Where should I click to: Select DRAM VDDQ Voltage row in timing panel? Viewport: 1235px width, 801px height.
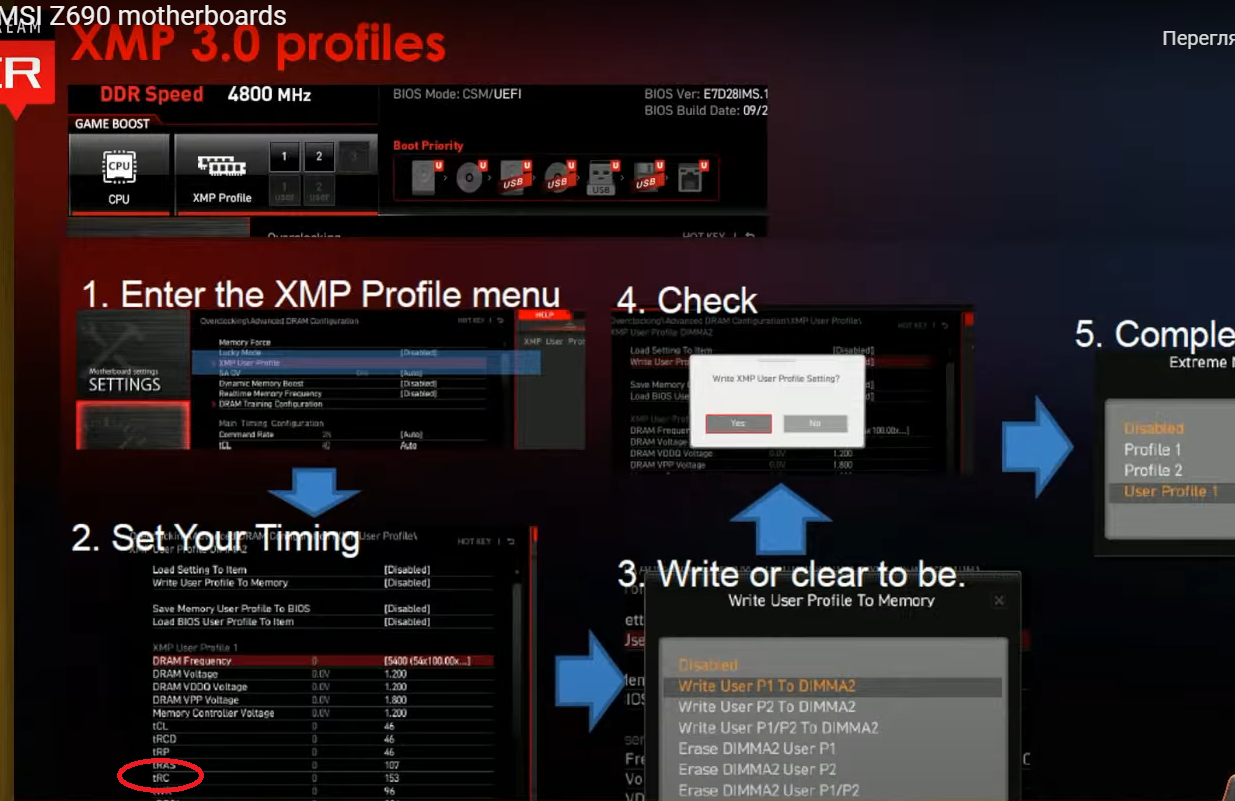point(325,687)
